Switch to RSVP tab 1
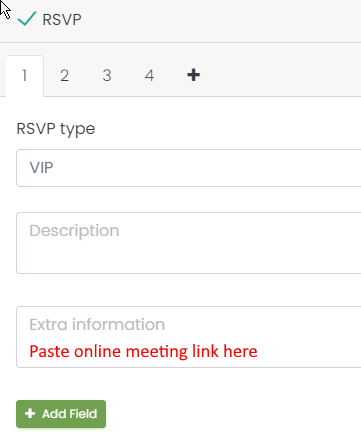Image resolution: width=361 pixels, height=442 pixels. 25,76
